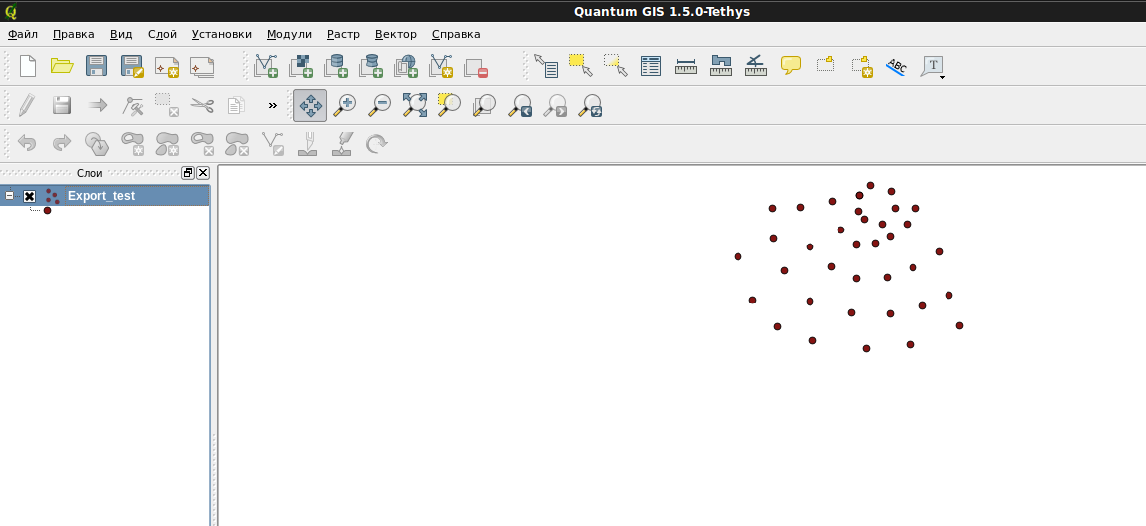Toggle editing pencil icon
Image resolution: width=1146 pixels, height=526 pixels.
click(x=27, y=104)
